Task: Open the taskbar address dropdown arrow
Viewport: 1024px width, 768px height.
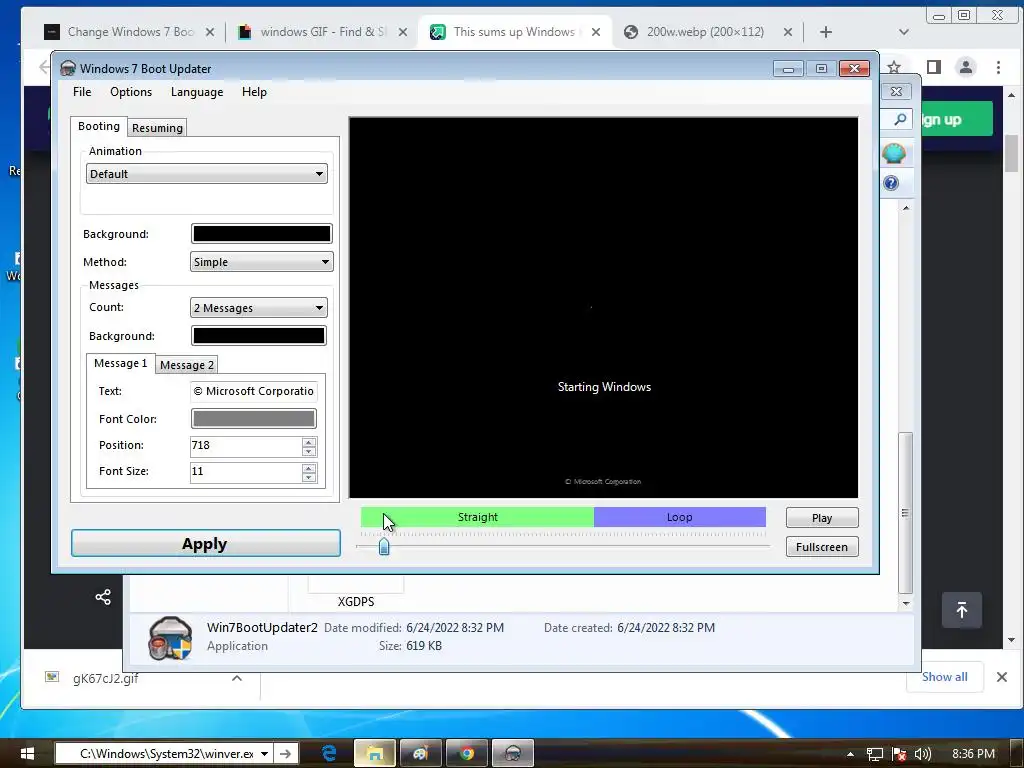Action: (x=264, y=754)
